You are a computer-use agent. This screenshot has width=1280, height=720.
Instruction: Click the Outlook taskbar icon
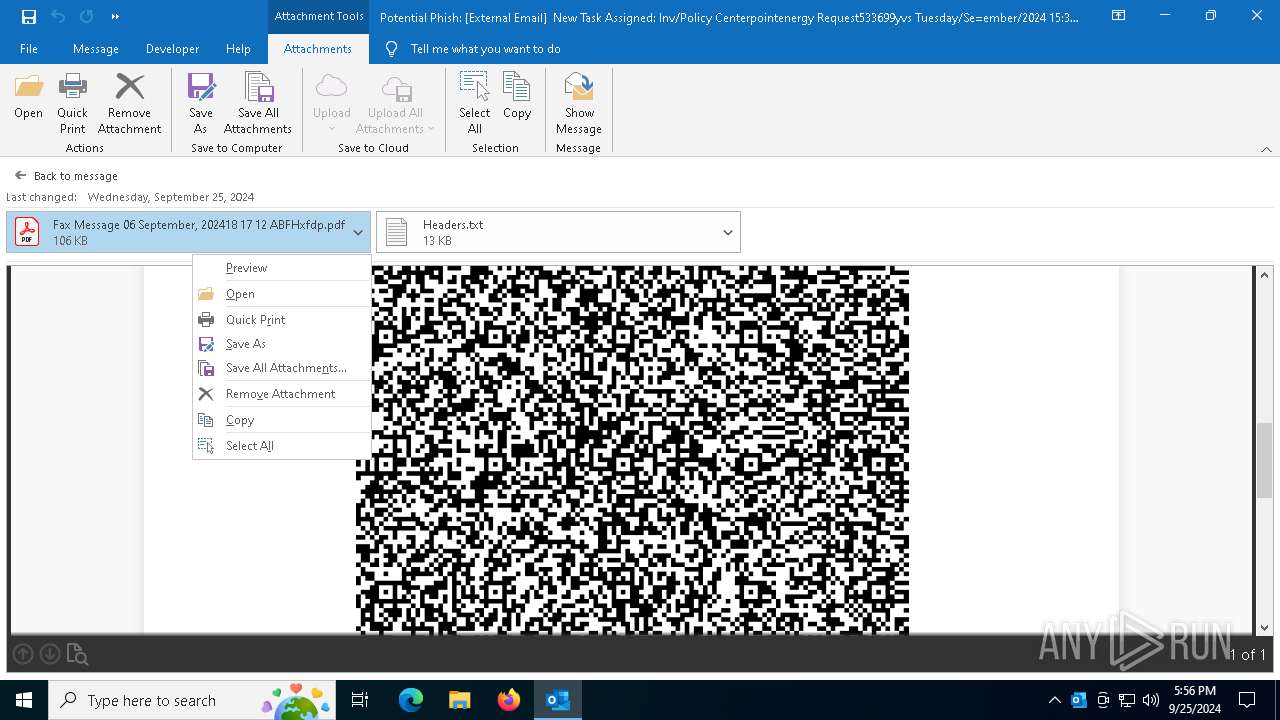point(558,700)
